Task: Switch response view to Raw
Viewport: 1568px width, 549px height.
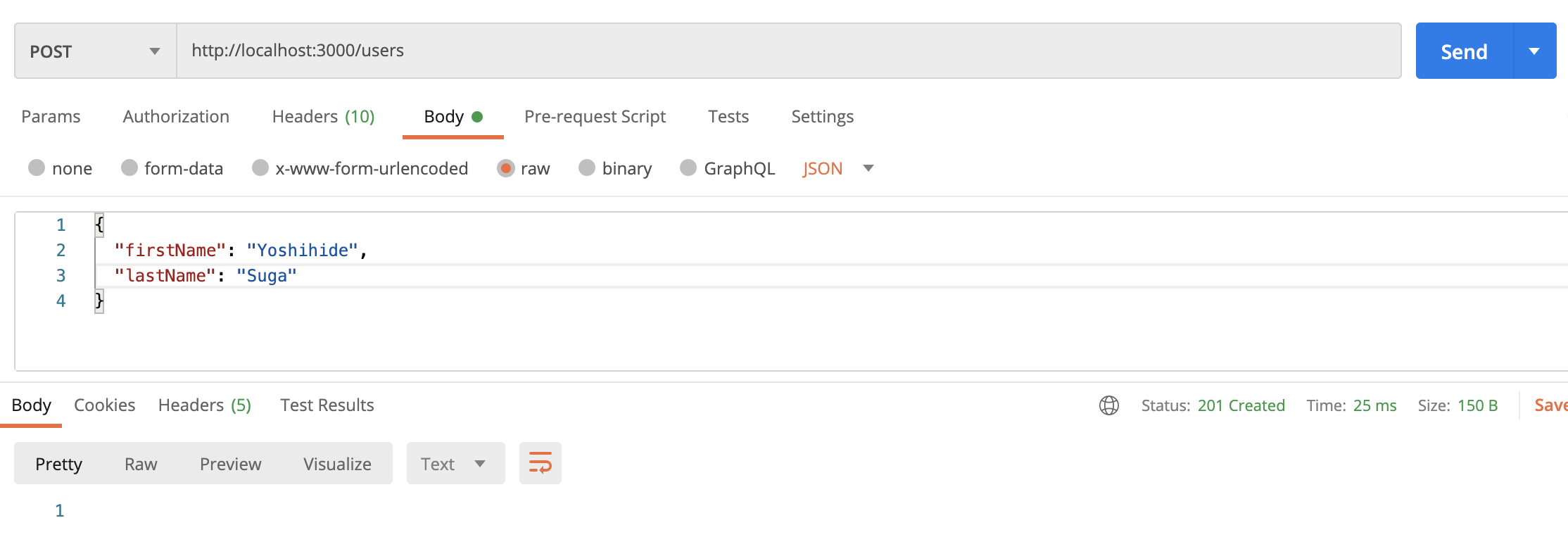Action: (x=141, y=464)
